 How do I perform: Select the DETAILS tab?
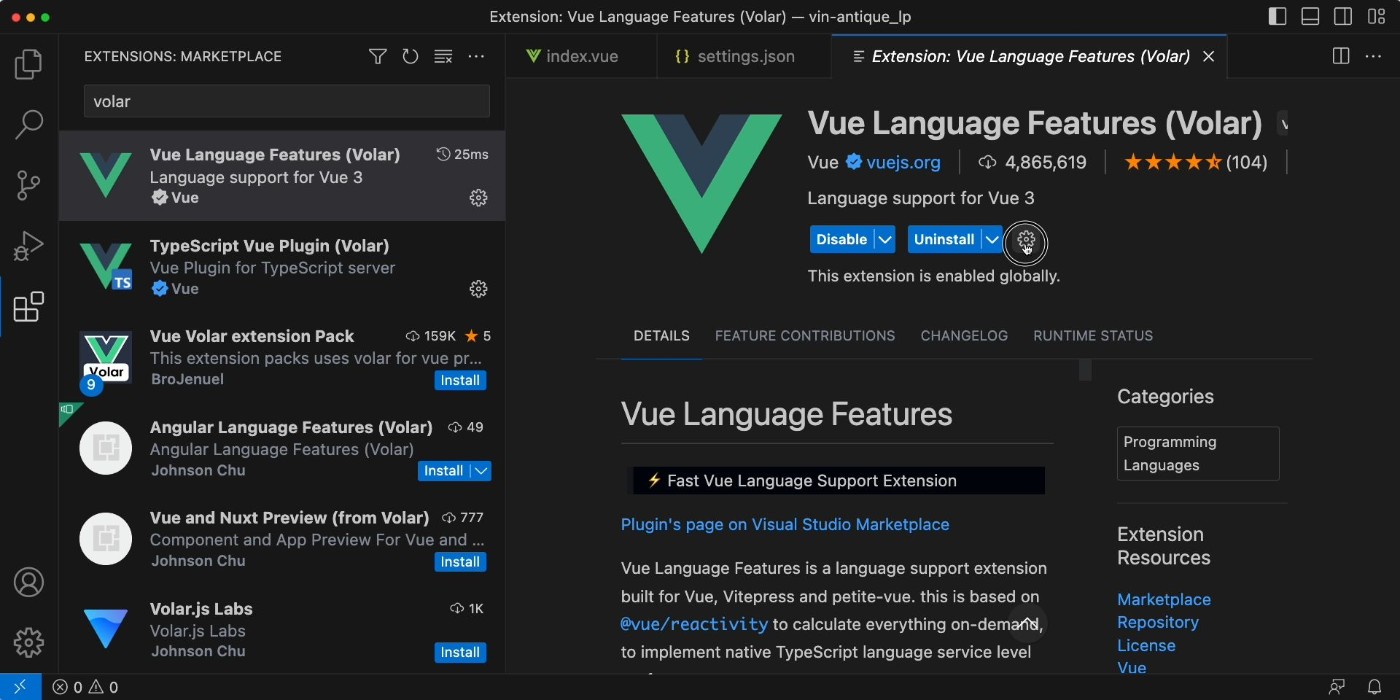click(661, 336)
